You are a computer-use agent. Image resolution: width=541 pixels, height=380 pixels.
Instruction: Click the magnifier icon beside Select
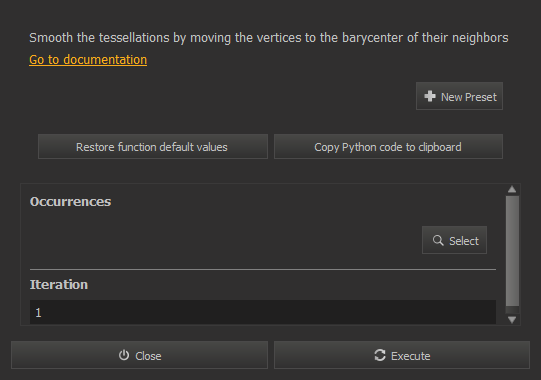pos(438,240)
